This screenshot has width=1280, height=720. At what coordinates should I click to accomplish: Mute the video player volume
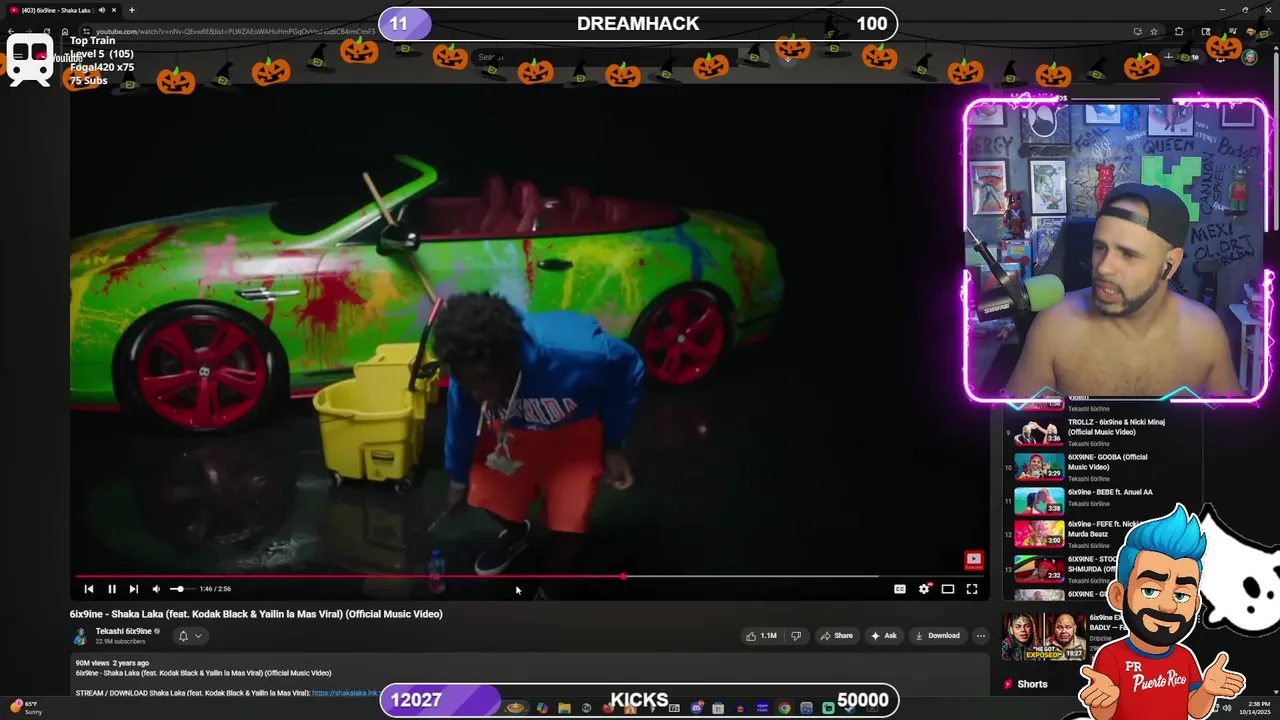pyautogui.click(x=156, y=589)
